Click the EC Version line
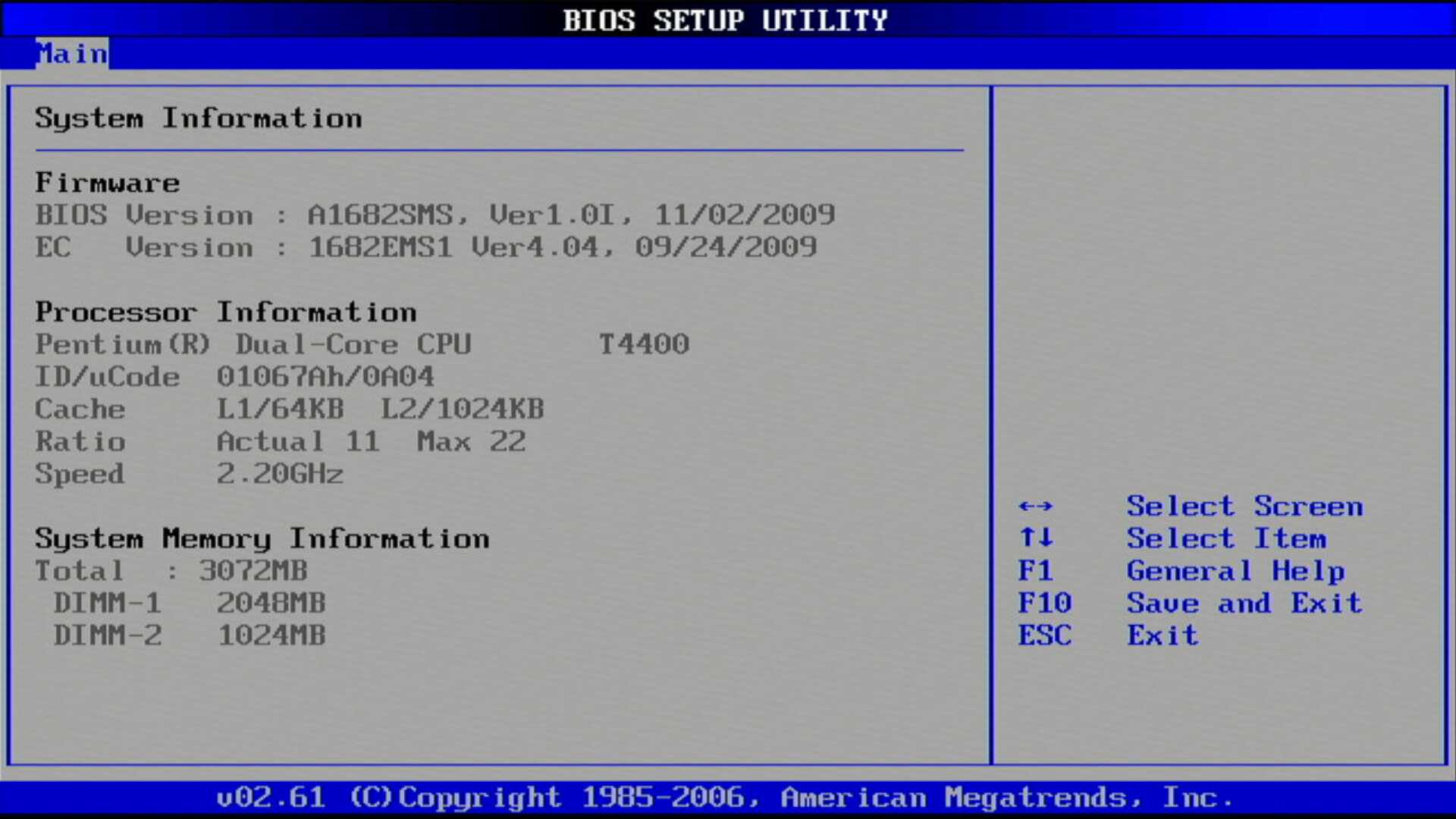The height and width of the screenshot is (819, 1456). pos(425,248)
